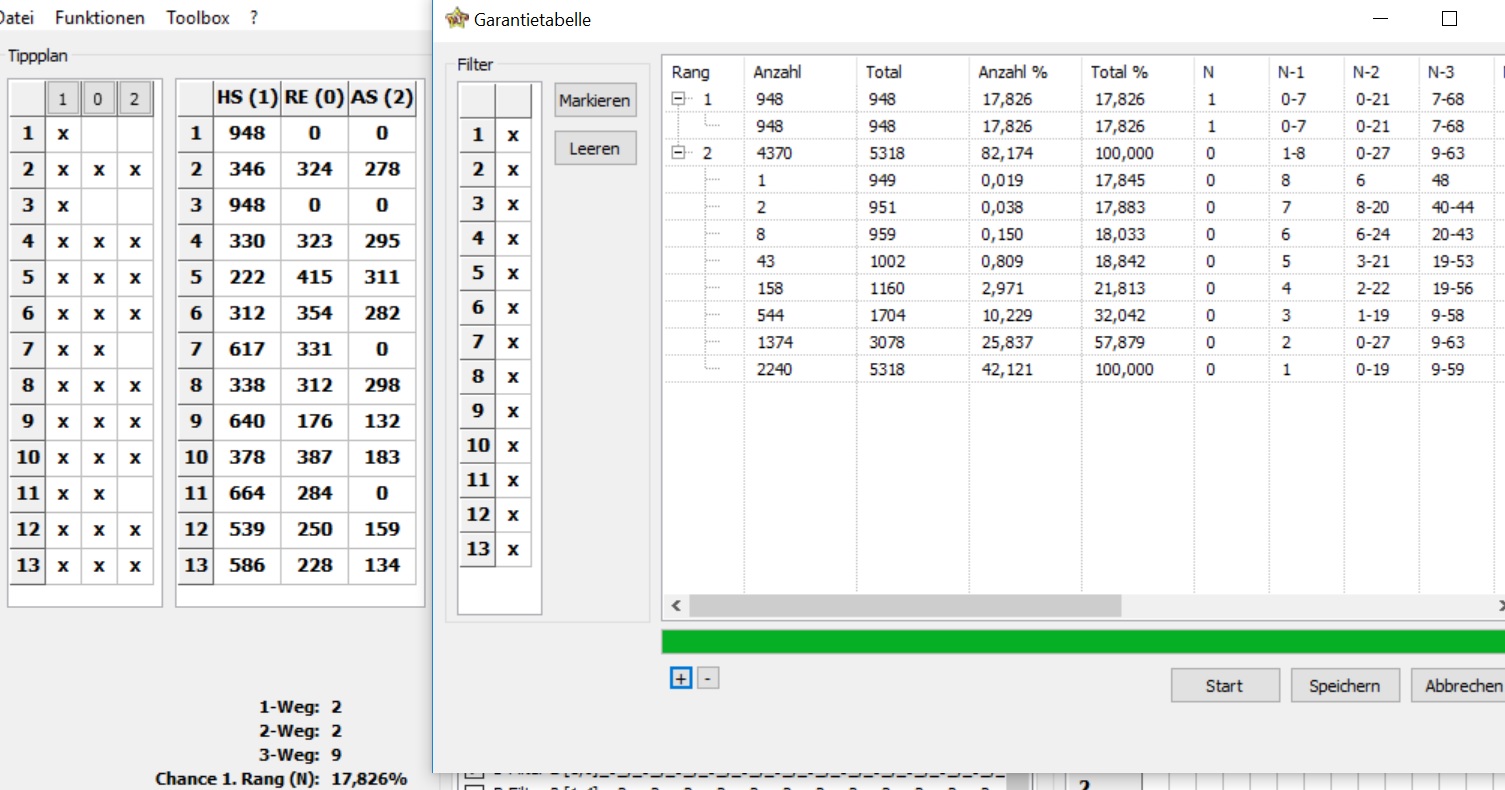Sort by the Anzahl column header
The height and width of the screenshot is (790, 1505).
(800, 72)
